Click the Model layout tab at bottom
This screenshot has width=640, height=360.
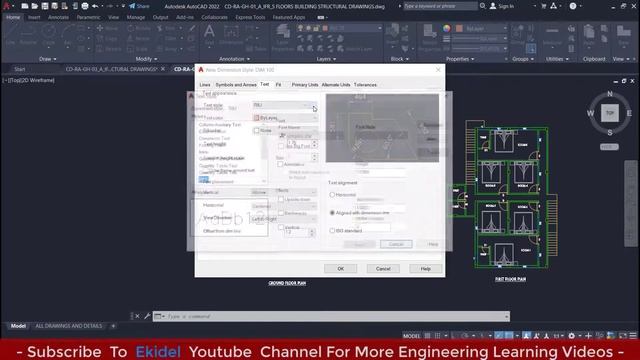coord(18,326)
